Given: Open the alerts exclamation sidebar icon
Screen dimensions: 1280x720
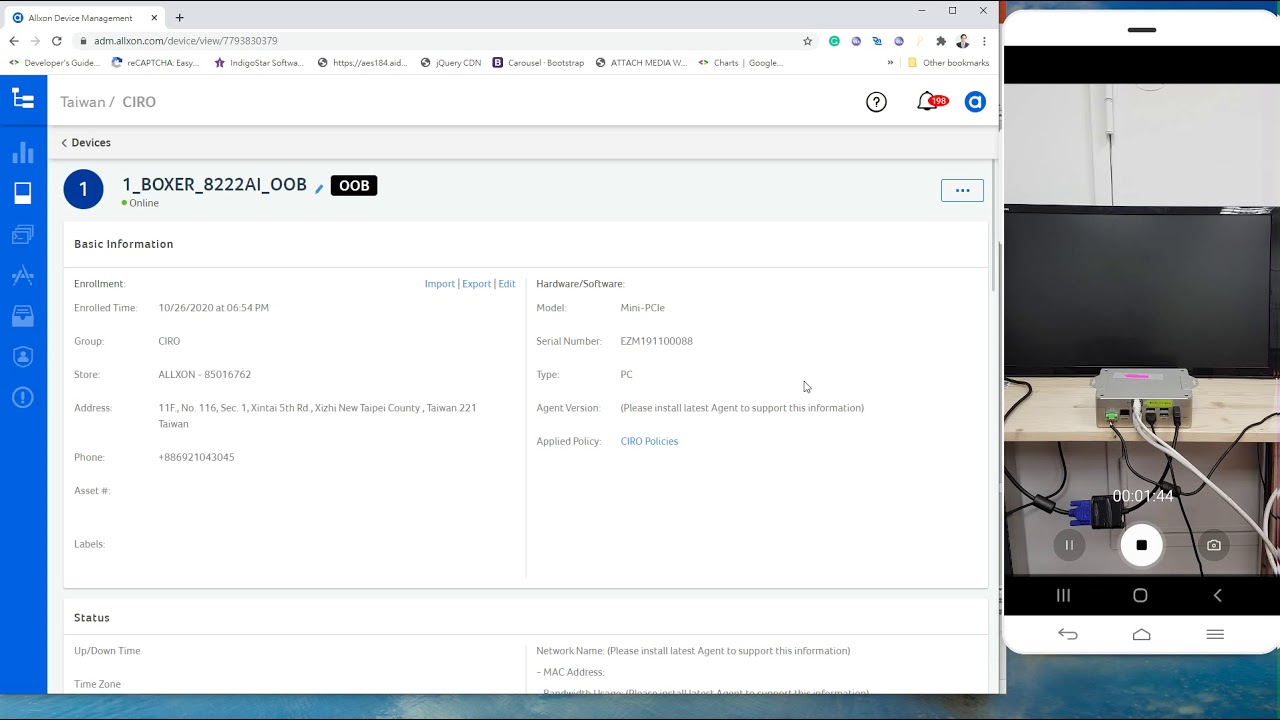Looking at the screenshot, I should [x=23, y=397].
